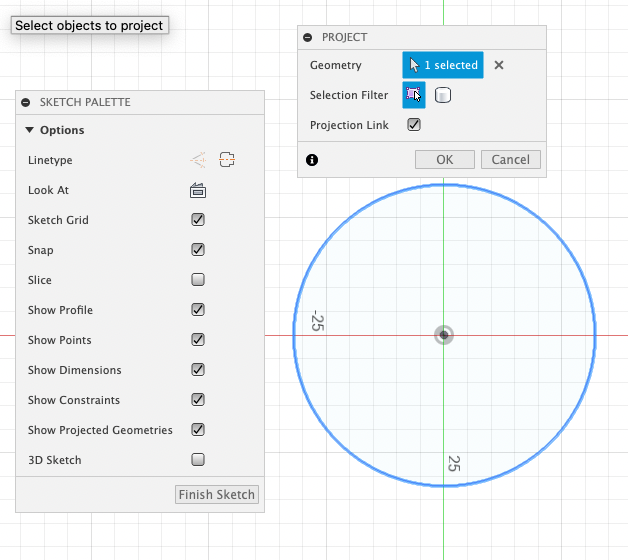Toggle the Show Profile checkbox

198,310
